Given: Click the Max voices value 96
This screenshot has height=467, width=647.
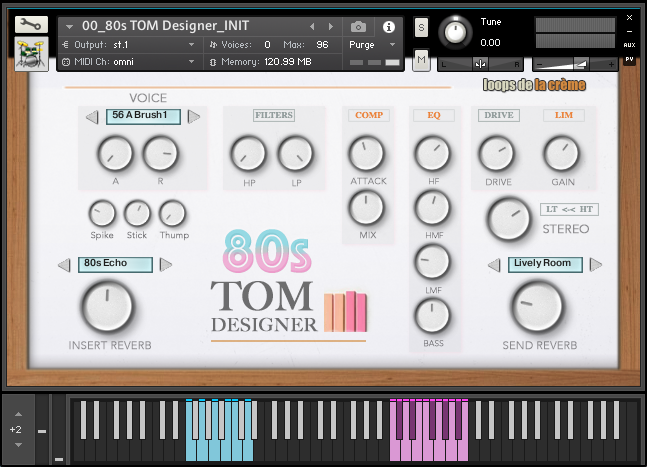Looking at the screenshot, I should coord(322,45).
